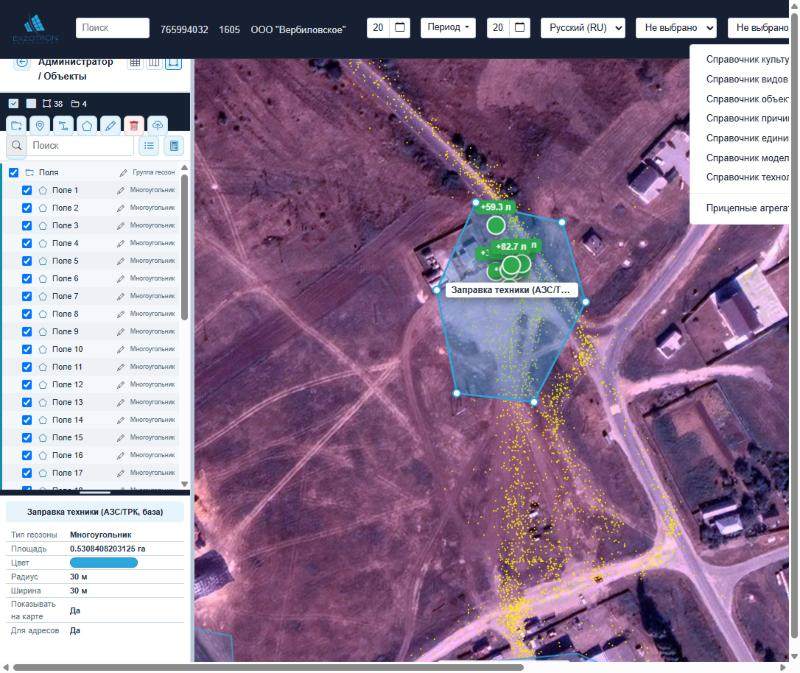
Task: Toggle the Поле 12 checkbox
Action: [x=27, y=385]
